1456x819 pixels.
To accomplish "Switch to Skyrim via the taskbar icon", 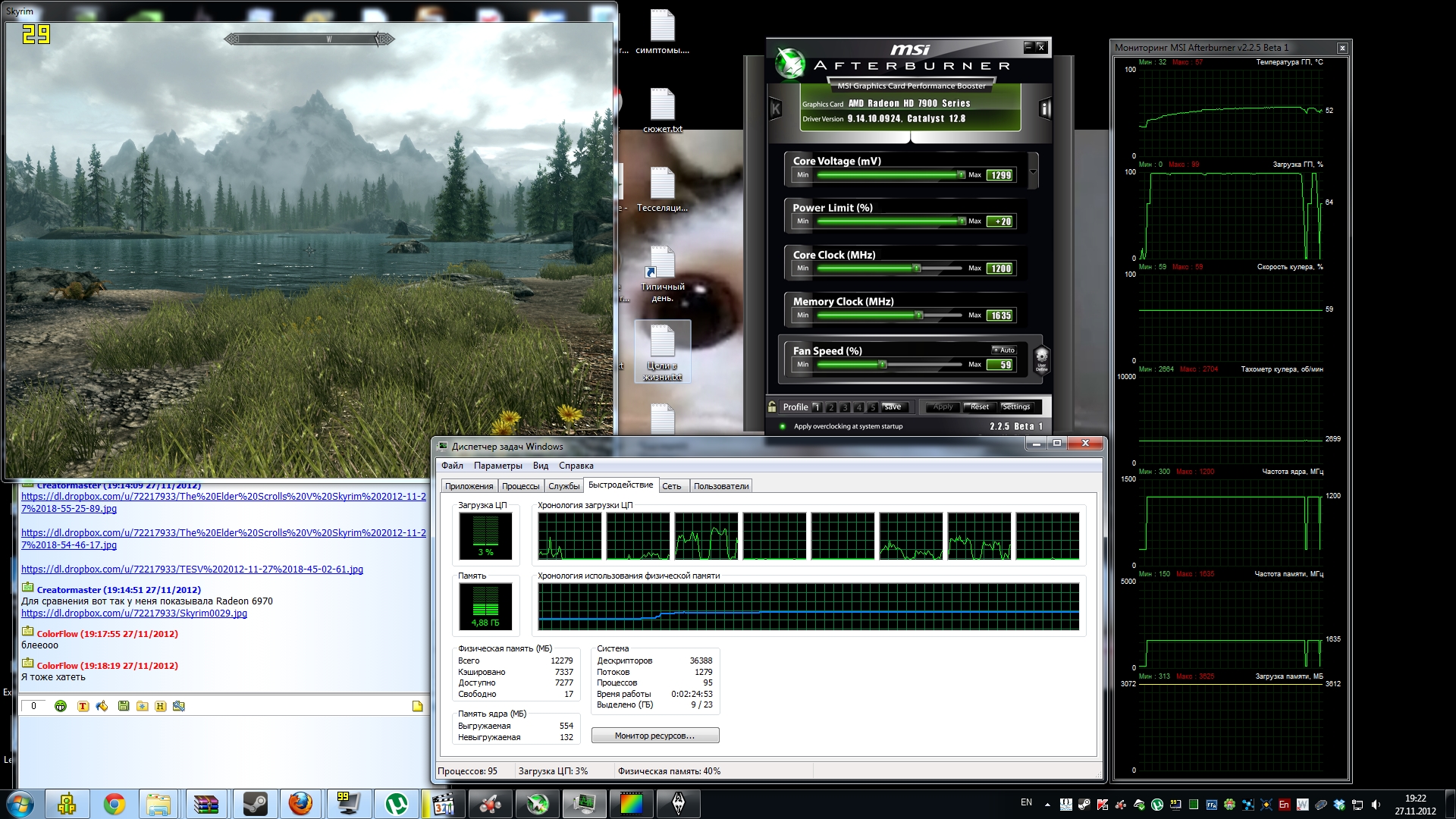I will (x=679, y=804).
